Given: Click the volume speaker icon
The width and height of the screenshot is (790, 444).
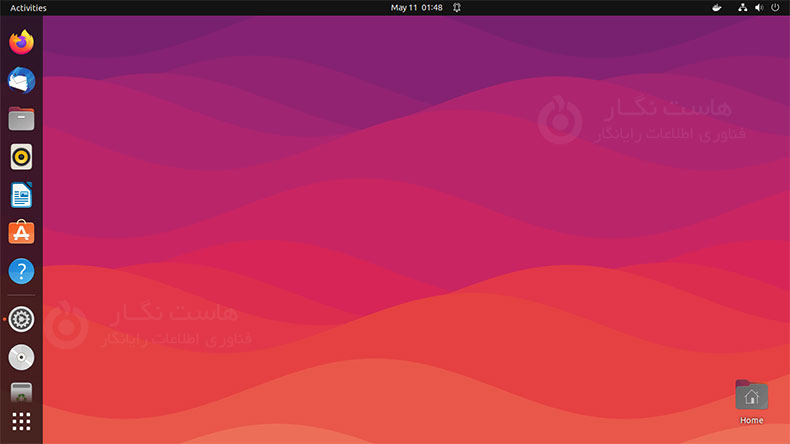Looking at the screenshot, I should pyautogui.click(x=759, y=8).
